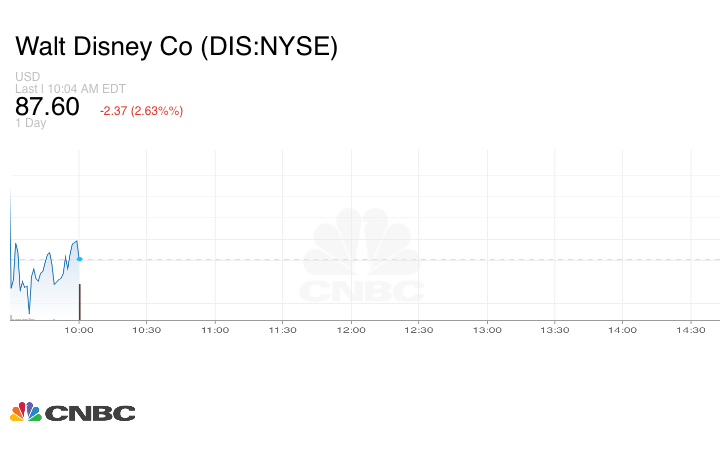720x450 pixels.
Task: Click the blue current-price dot marker
Action: click(79, 259)
